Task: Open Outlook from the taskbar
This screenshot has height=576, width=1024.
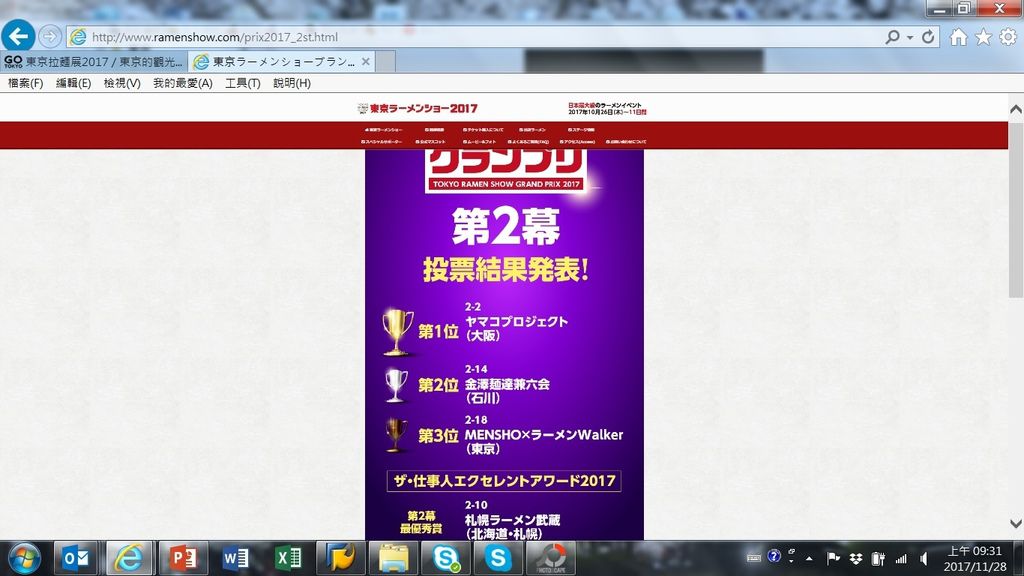Action: click(75, 558)
